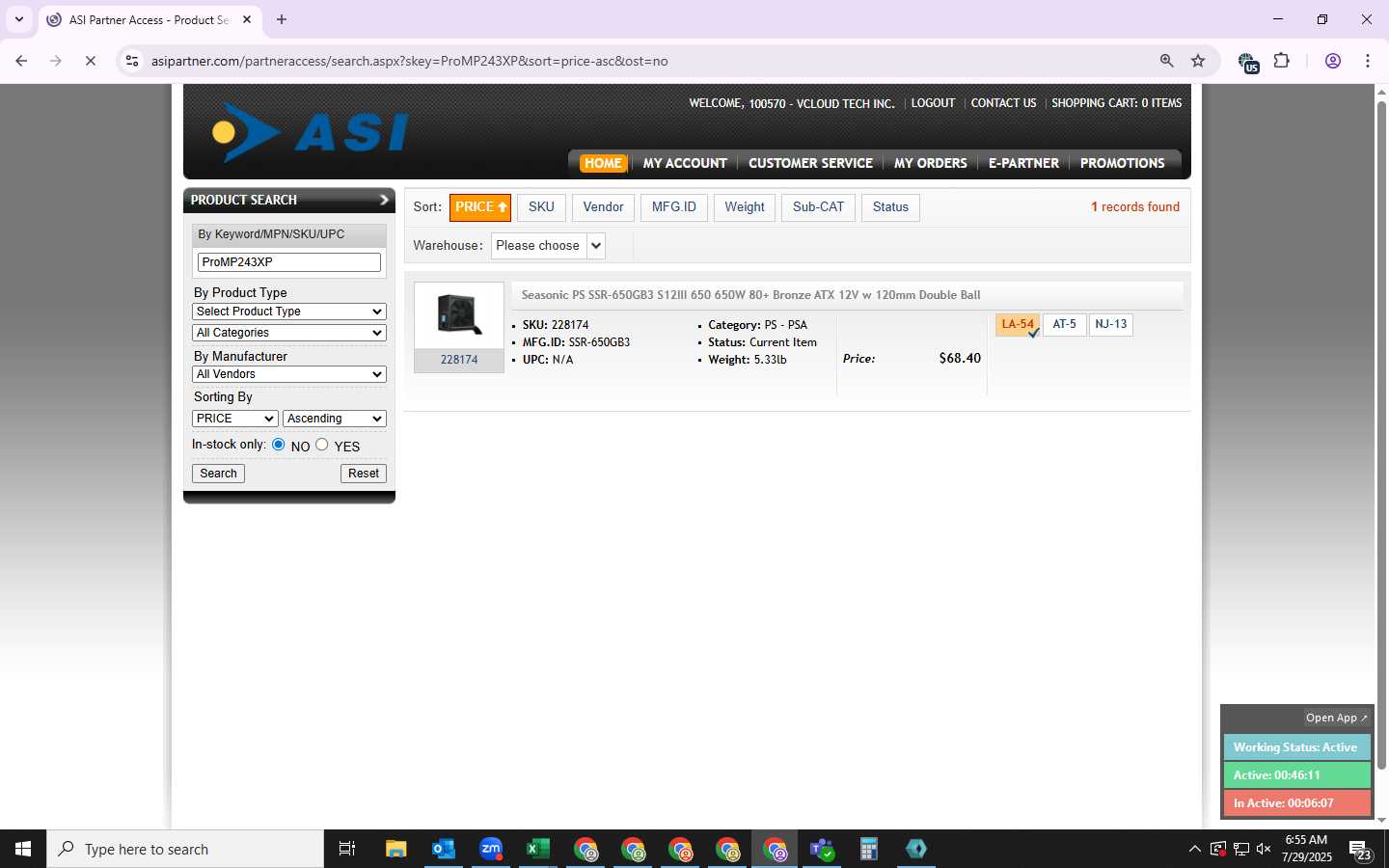
Task: Open Outlook from taskbar
Action: (443, 849)
